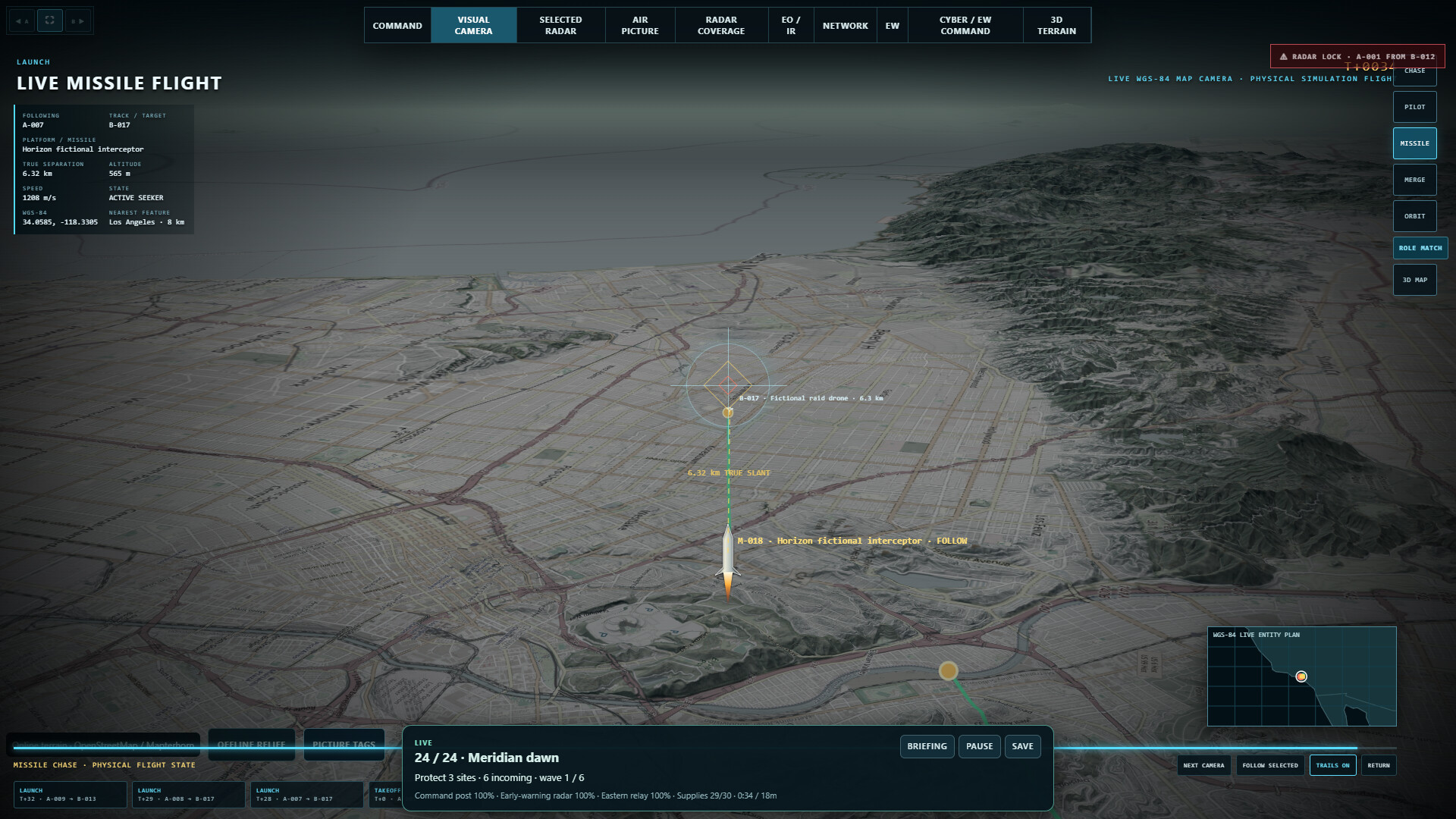Select the Pilot camera mode
This screenshot has width=1456, height=819.
tap(1414, 107)
